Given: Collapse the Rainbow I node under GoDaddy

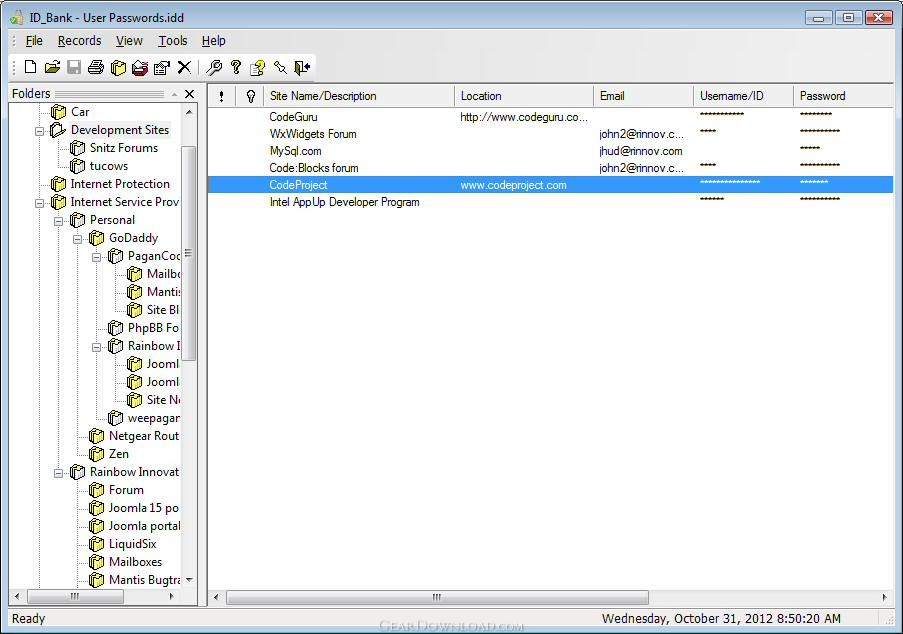Looking at the screenshot, I should pyautogui.click(x=96, y=347).
